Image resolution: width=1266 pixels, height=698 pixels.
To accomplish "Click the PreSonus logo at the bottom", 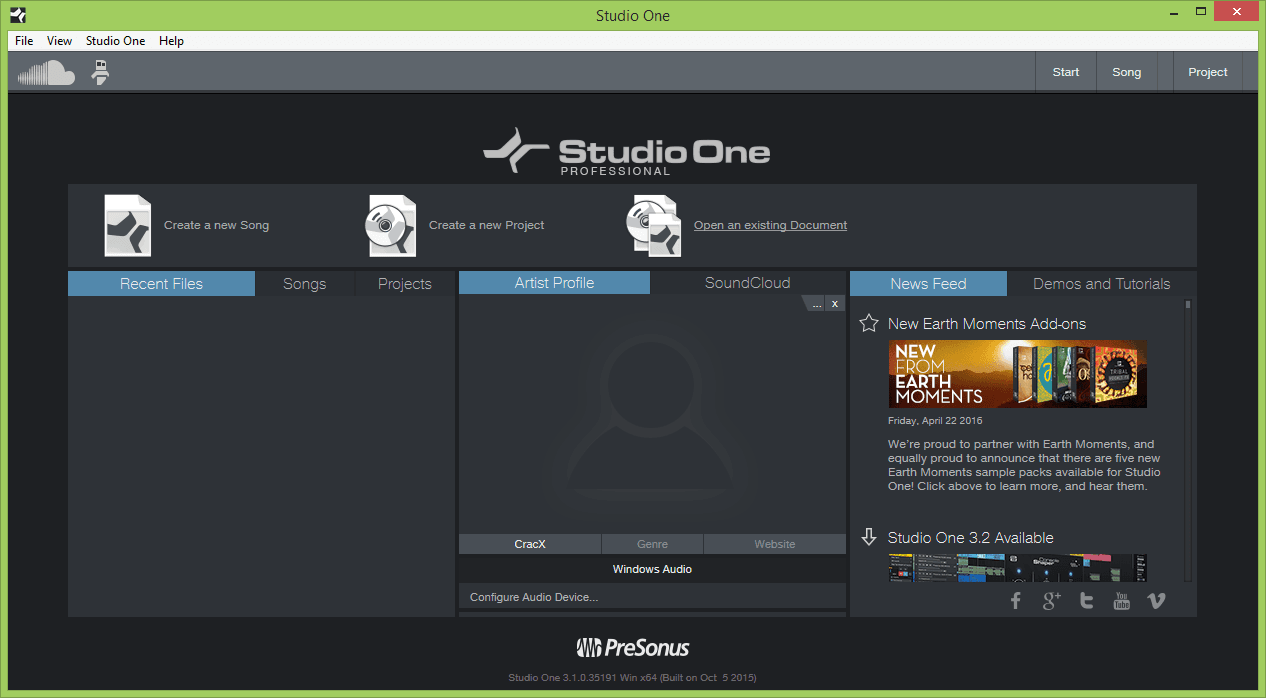I will (632, 647).
